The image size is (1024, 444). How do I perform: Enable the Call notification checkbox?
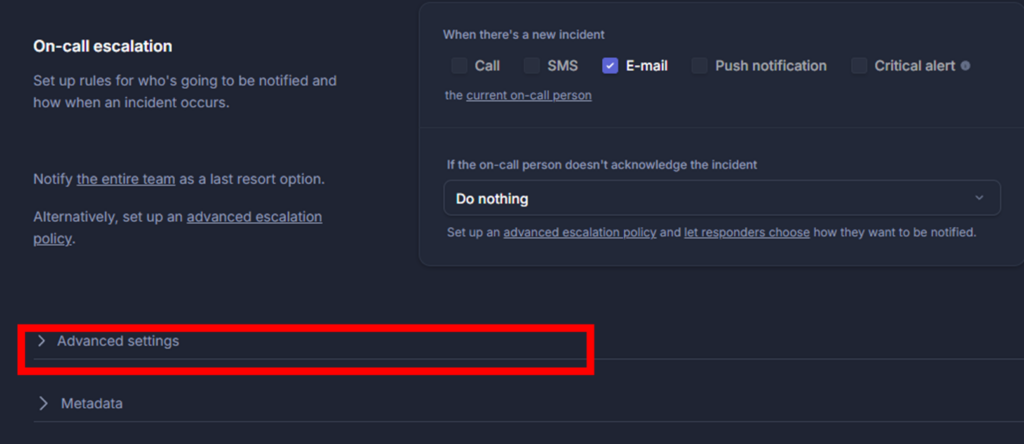coord(459,66)
